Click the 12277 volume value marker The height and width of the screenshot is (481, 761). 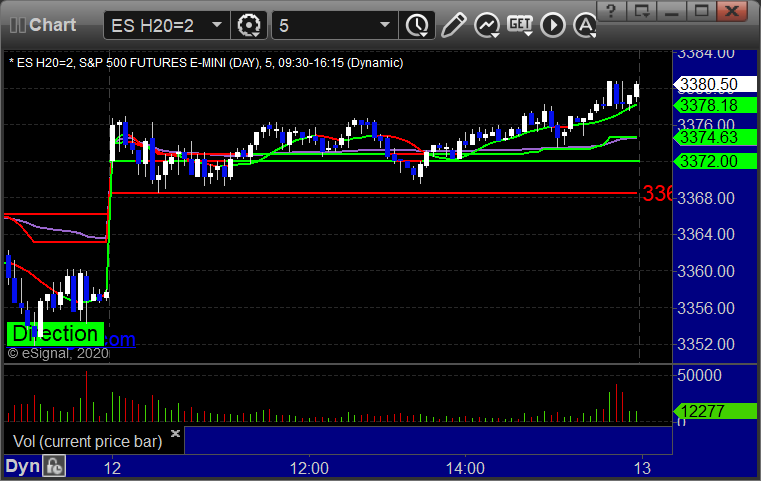coord(714,412)
